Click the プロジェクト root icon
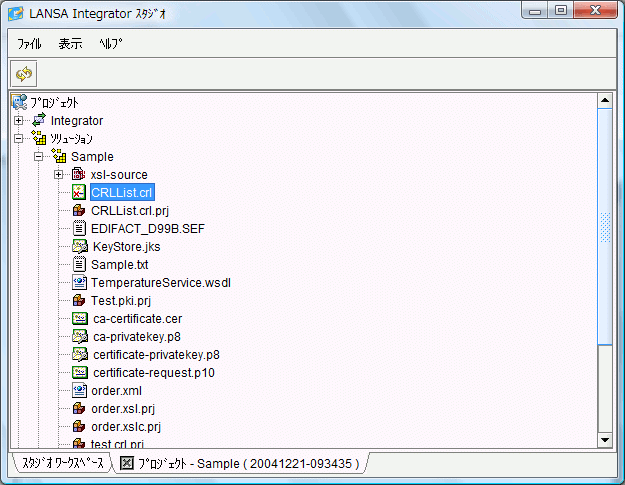The image size is (625, 485). 19,102
